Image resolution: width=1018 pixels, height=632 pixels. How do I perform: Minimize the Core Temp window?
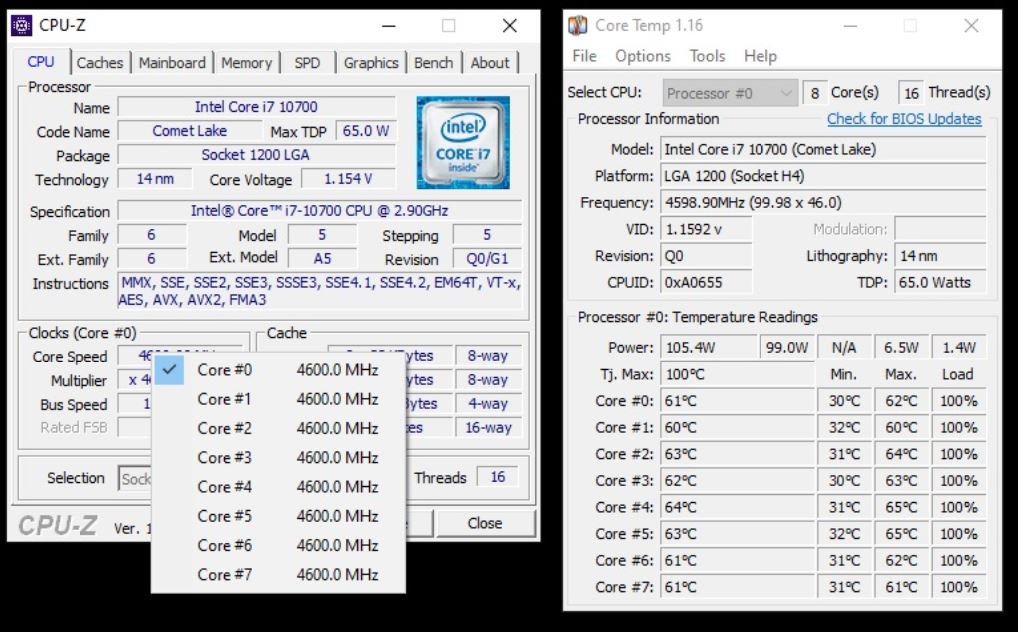[x=850, y=26]
